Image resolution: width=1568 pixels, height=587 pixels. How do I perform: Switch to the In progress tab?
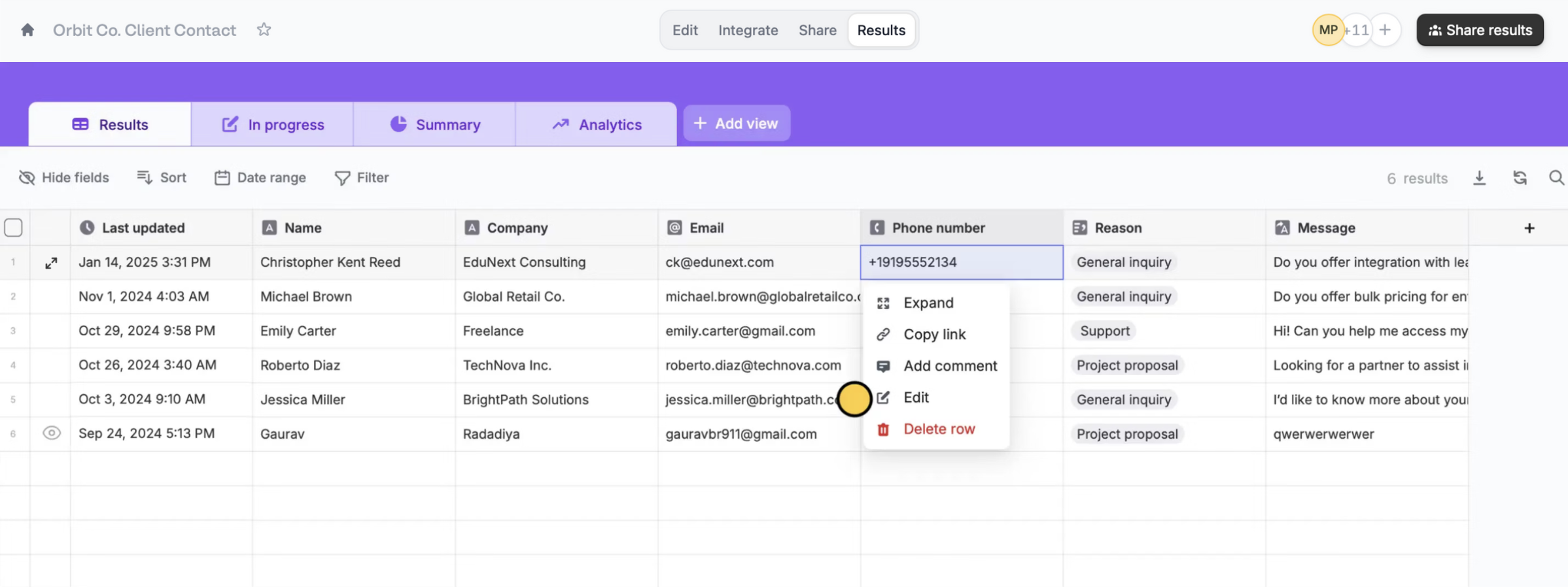pos(272,124)
